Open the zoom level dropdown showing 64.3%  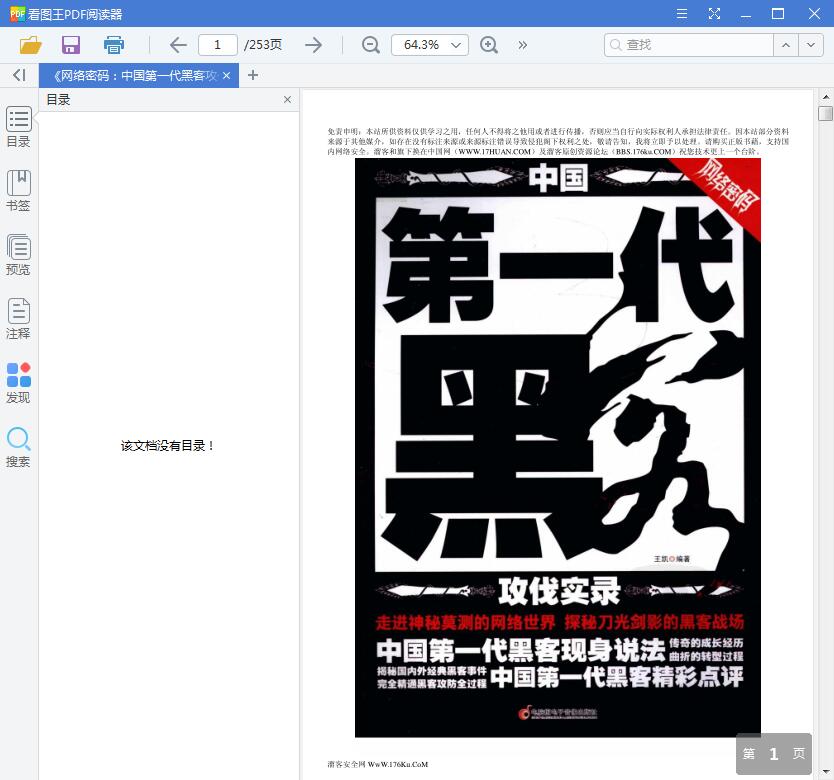(x=430, y=44)
